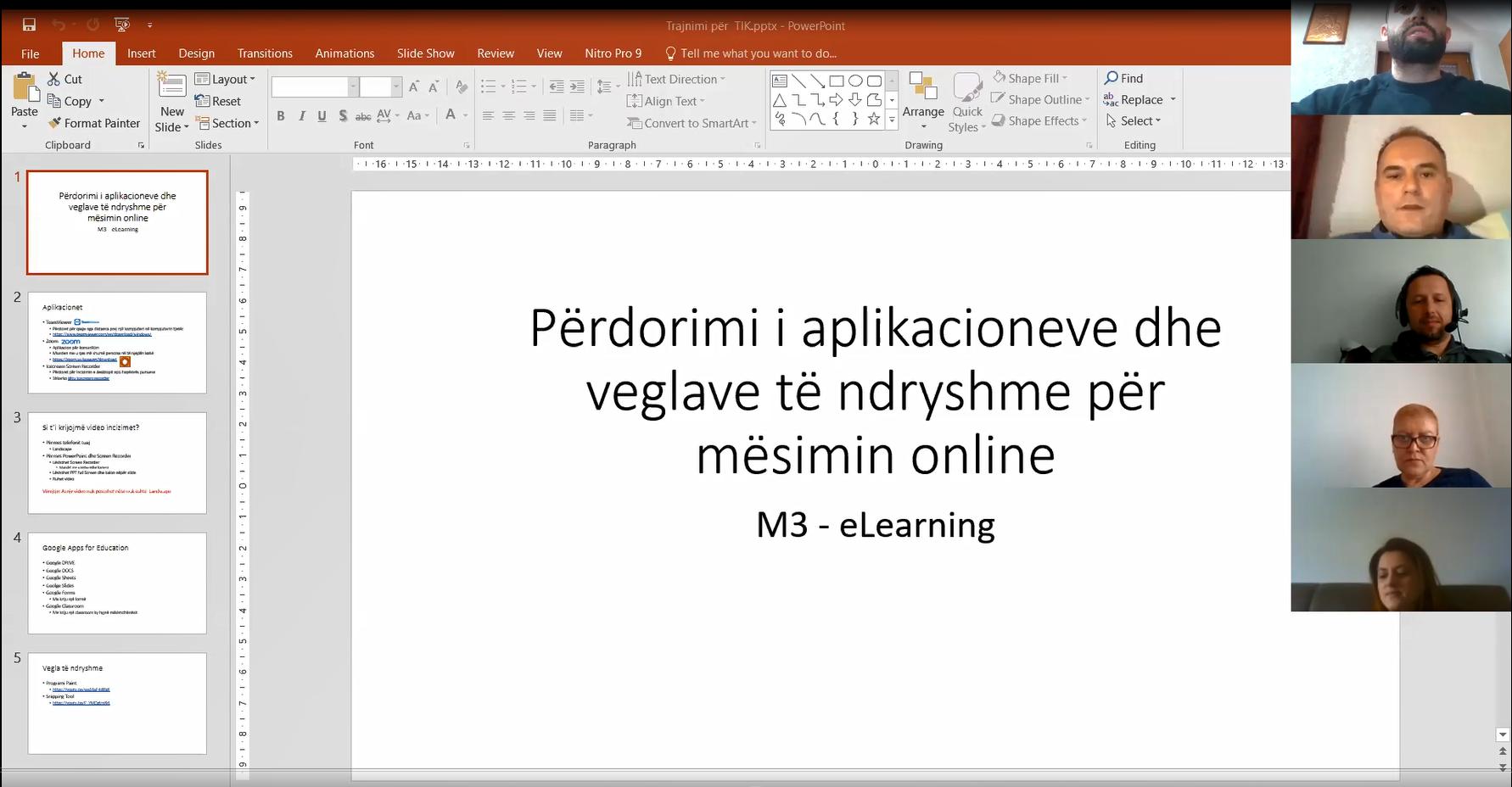Click the Save icon in title bar
This screenshot has width=1512, height=787.
(x=29, y=25)
